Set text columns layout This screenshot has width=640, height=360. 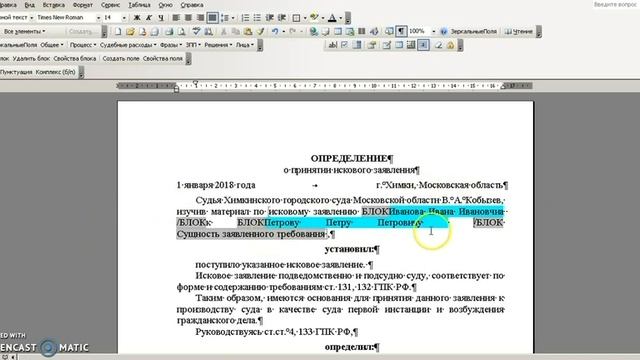coord(362,31)
